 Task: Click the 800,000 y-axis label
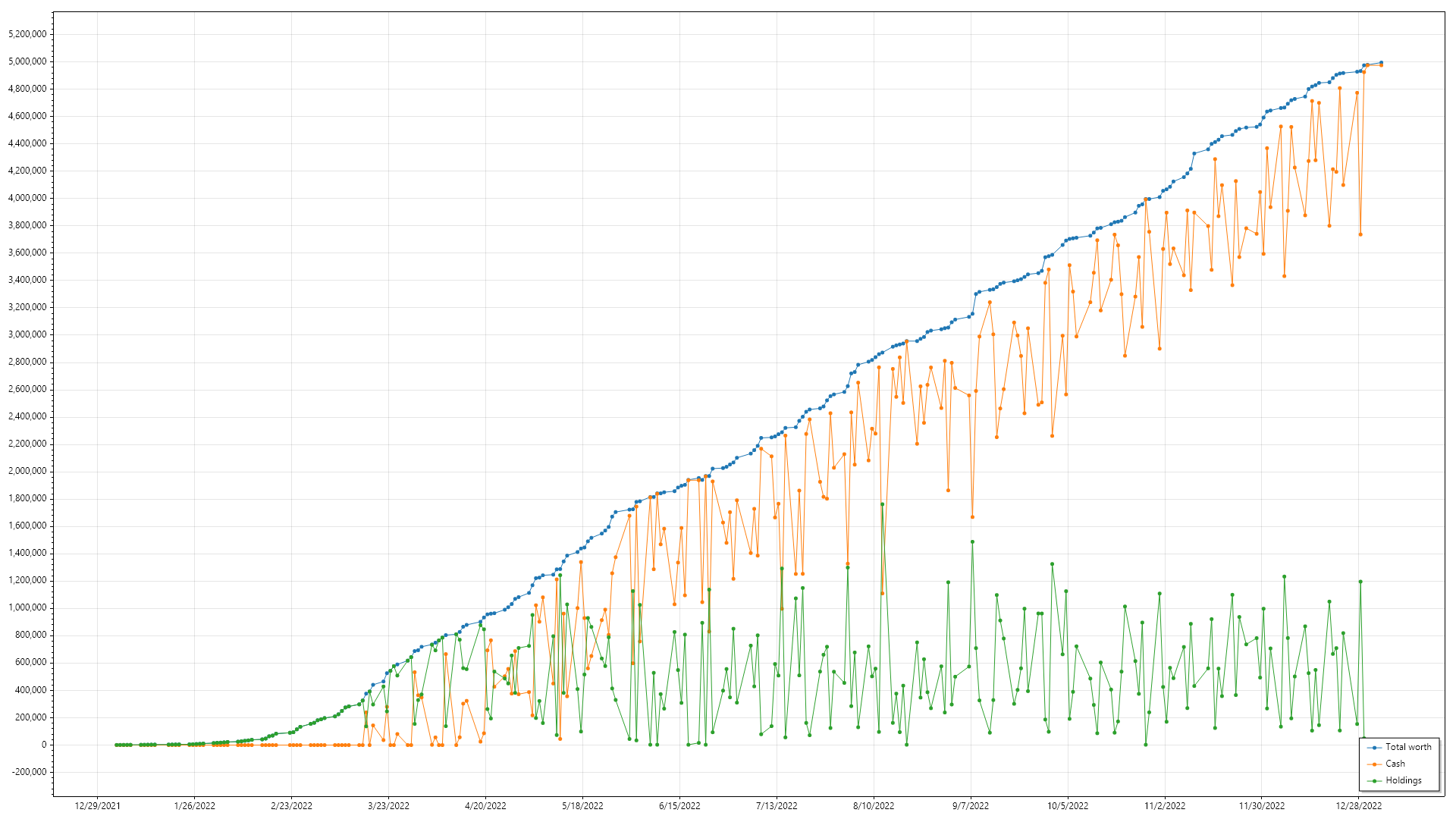pyautogui.click(x=31, y=635)
